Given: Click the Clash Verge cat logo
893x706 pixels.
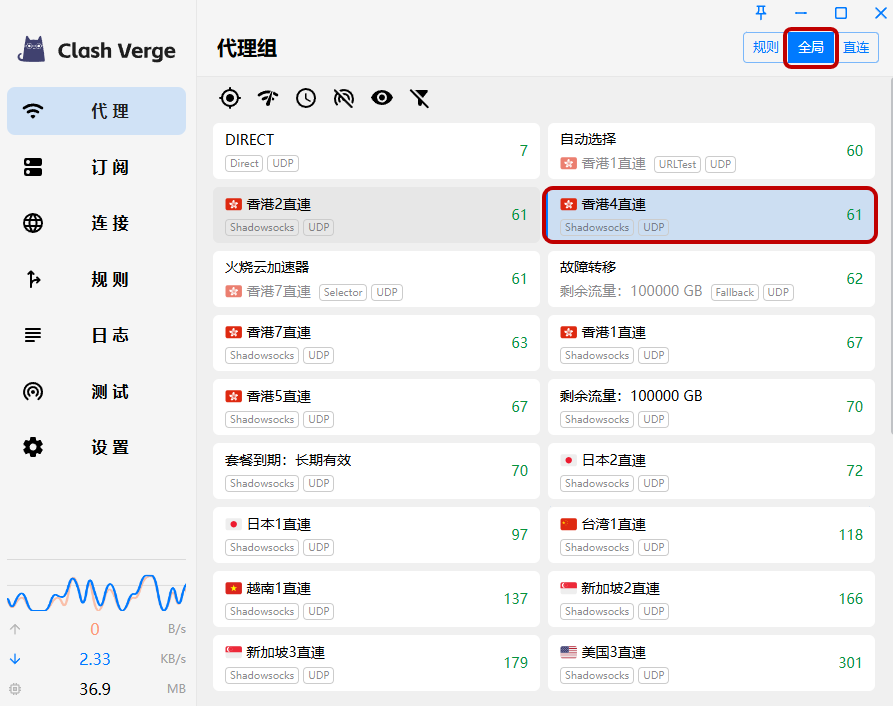Looking at the screenshot, I should (33, 49).
